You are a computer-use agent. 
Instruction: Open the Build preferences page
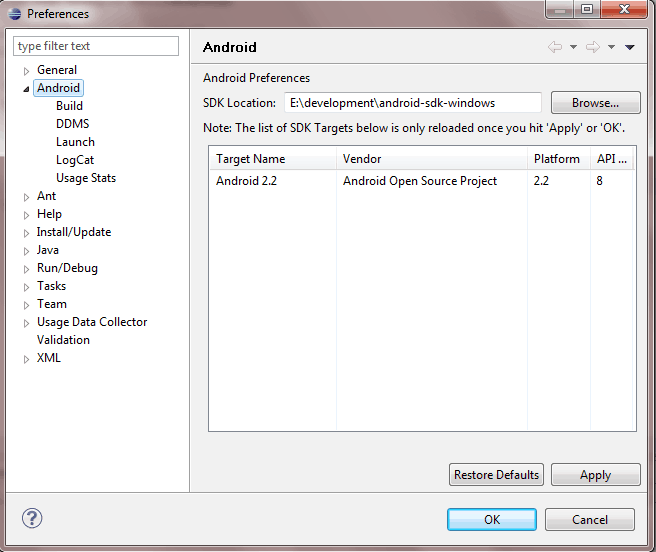(69, 106)
